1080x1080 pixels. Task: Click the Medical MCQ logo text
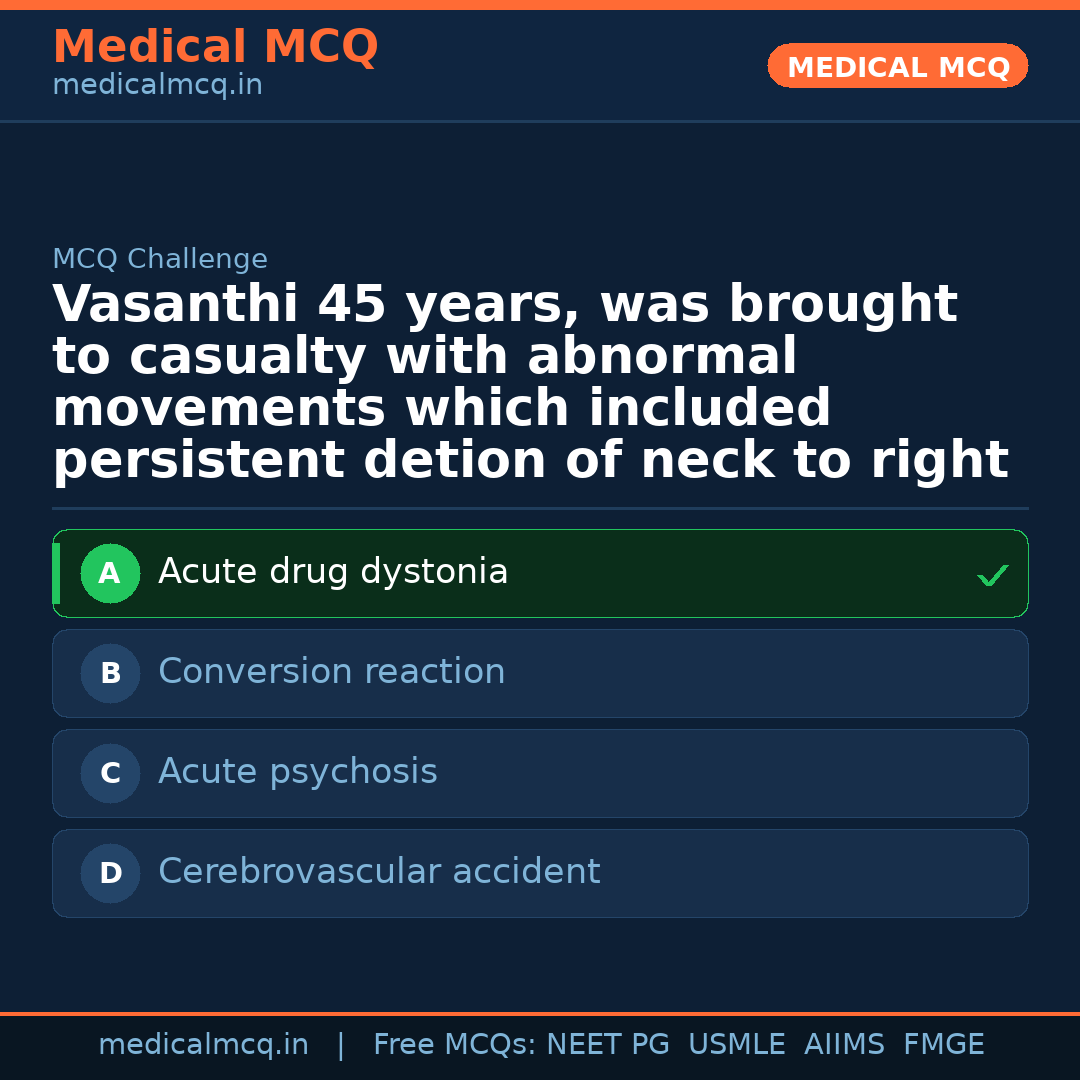coord(215,46)
